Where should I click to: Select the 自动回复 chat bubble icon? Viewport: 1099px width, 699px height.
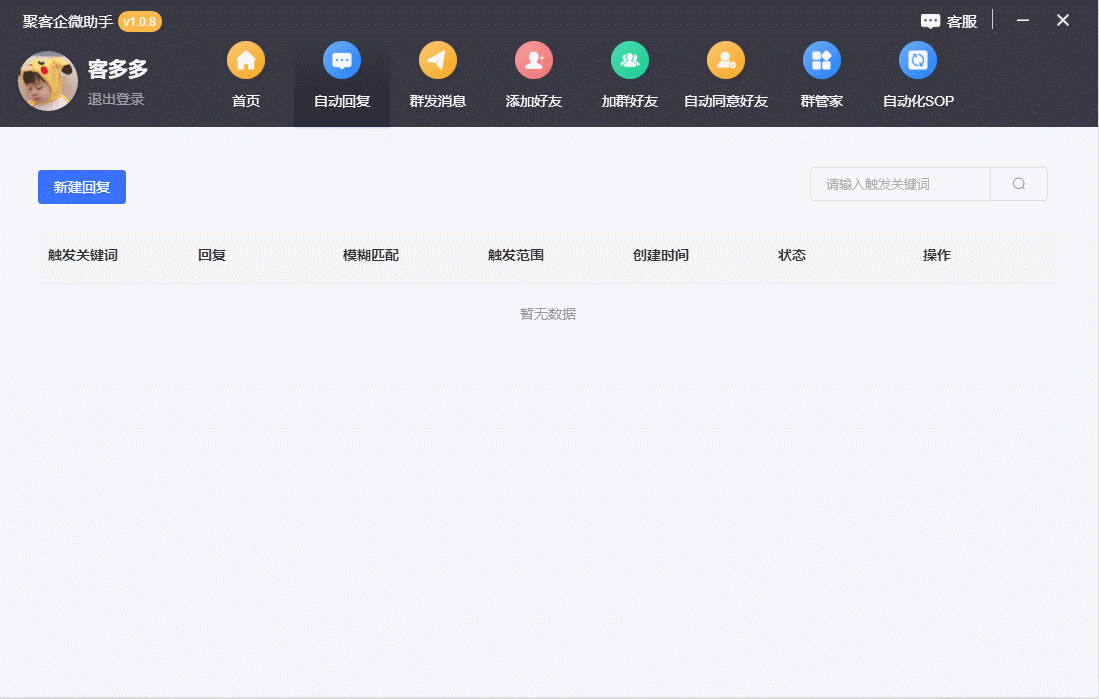(342, 60)
